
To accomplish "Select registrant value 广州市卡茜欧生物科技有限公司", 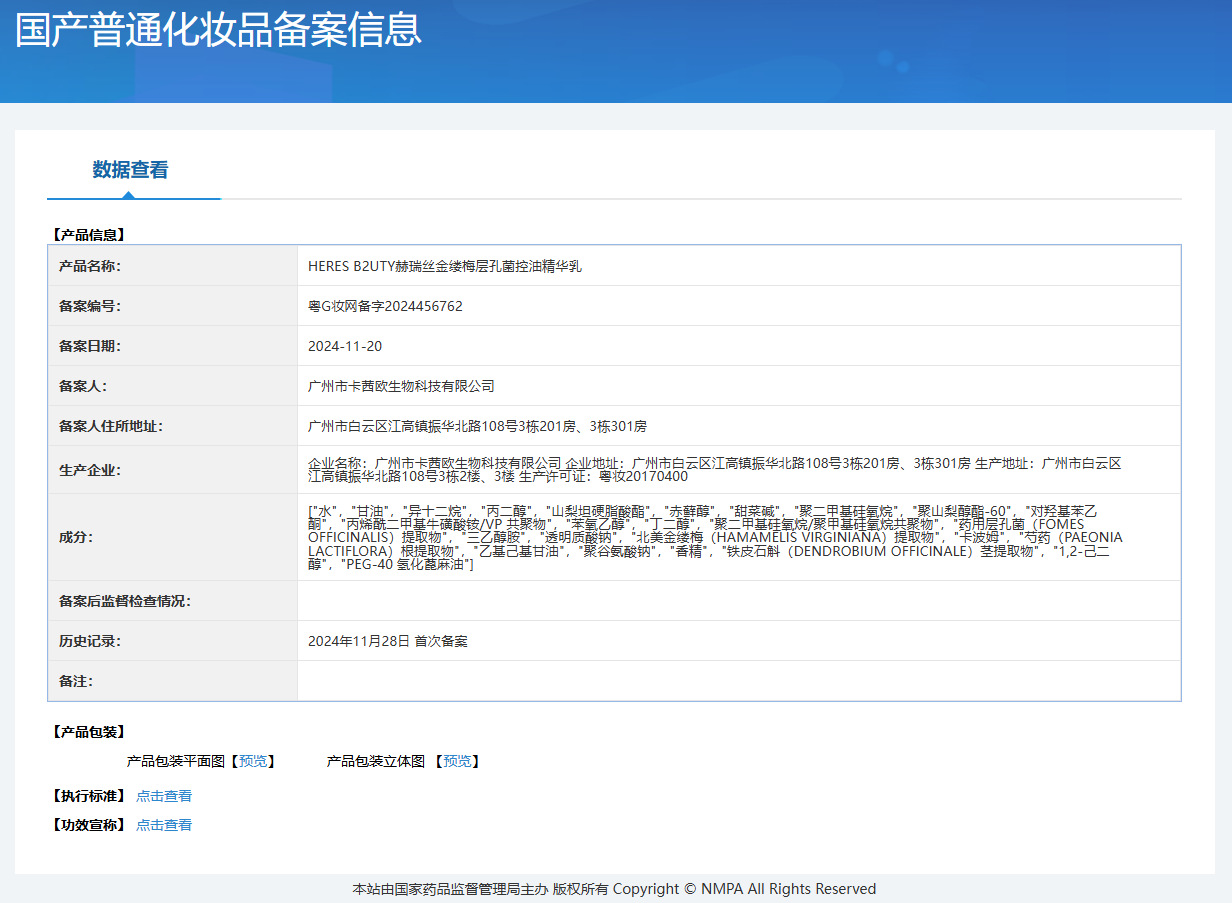I will pos(401,386).
